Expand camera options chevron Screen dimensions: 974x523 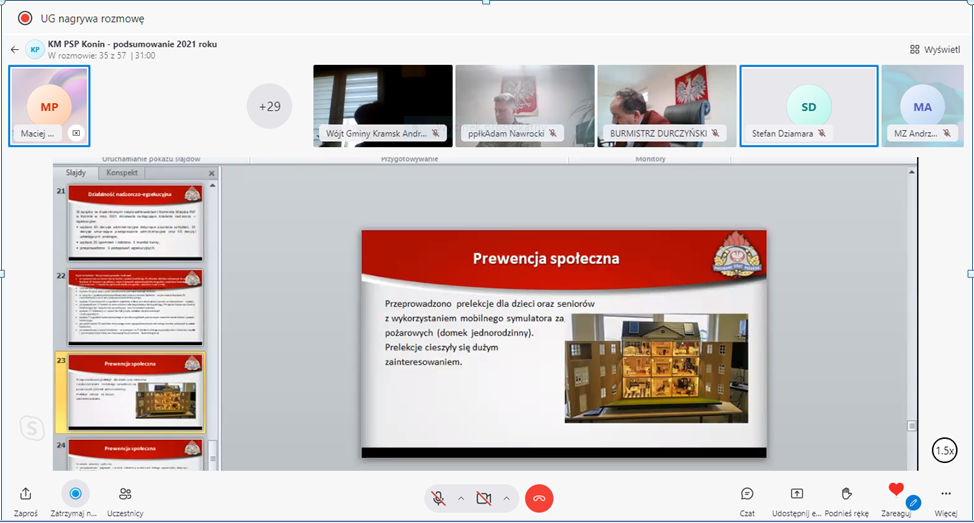point(507,497)
